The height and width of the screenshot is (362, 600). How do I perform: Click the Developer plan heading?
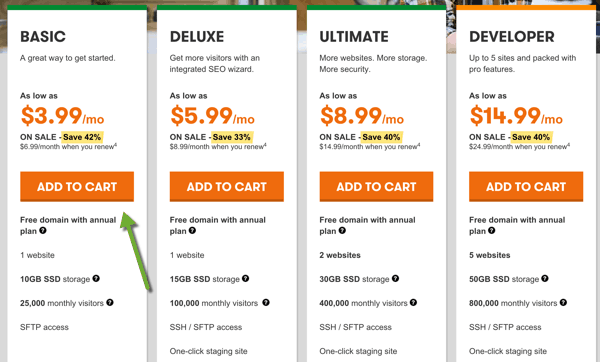tap(512, 37)
